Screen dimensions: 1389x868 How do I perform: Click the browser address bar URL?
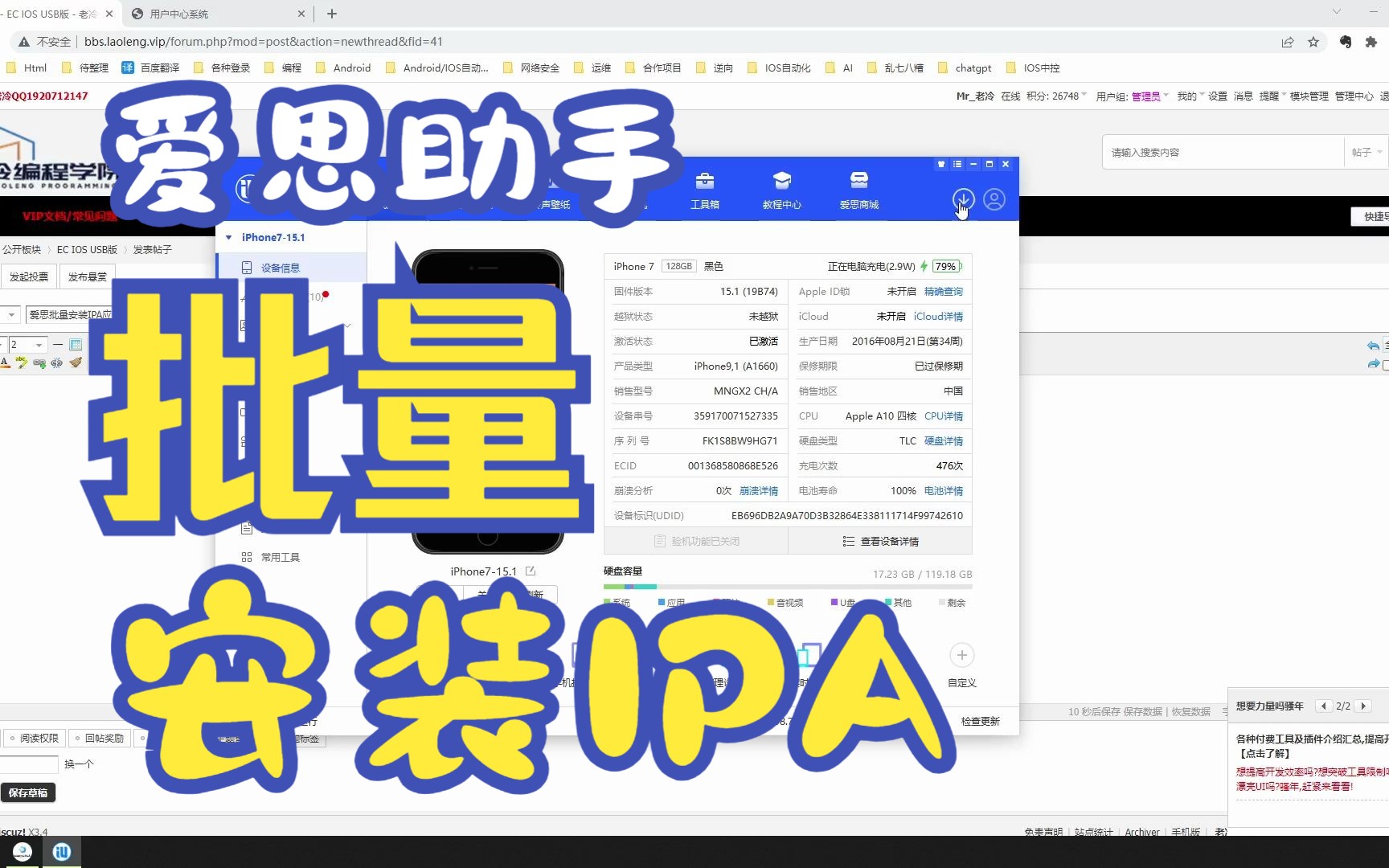264,42
